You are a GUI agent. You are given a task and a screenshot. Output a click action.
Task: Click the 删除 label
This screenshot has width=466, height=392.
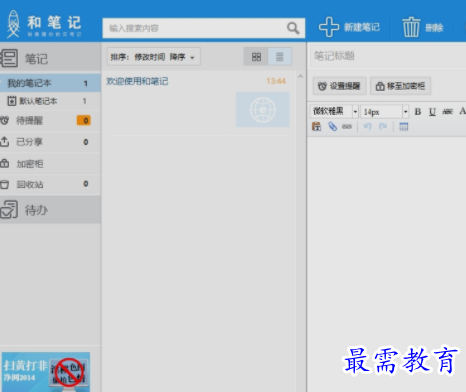click(434, 28)
